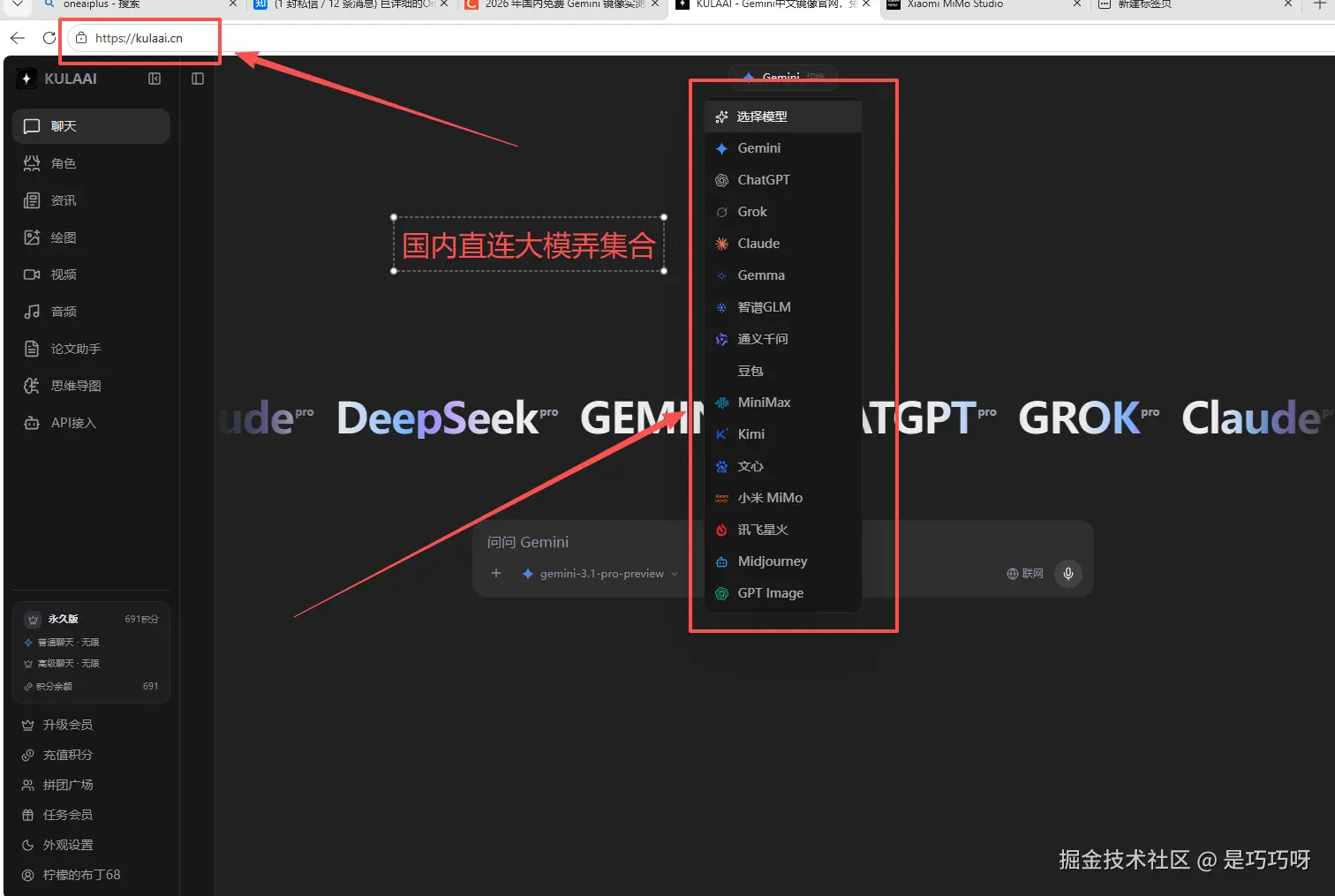Screen dimensions: 1335x896
Task: Collapse the left sidebar
Action: [155, 79]
